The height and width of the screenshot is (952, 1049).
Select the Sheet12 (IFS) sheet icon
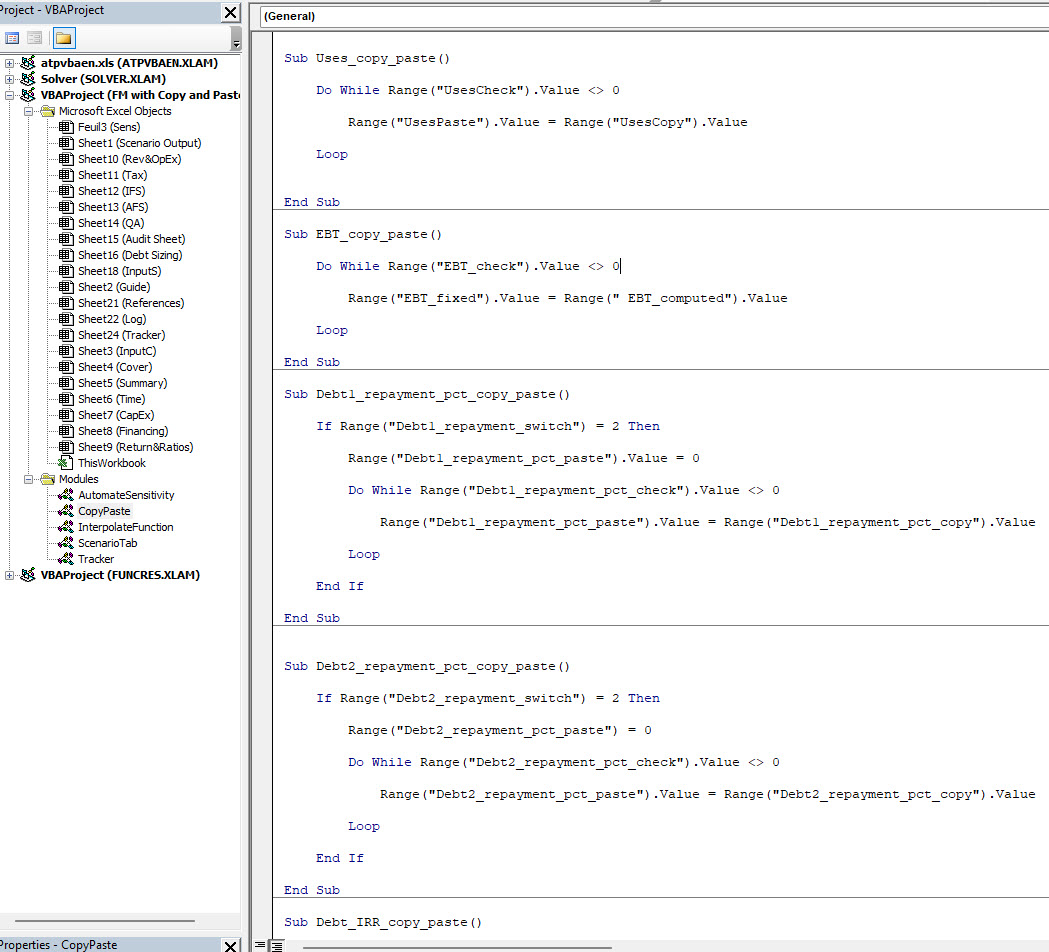(66, 191)
